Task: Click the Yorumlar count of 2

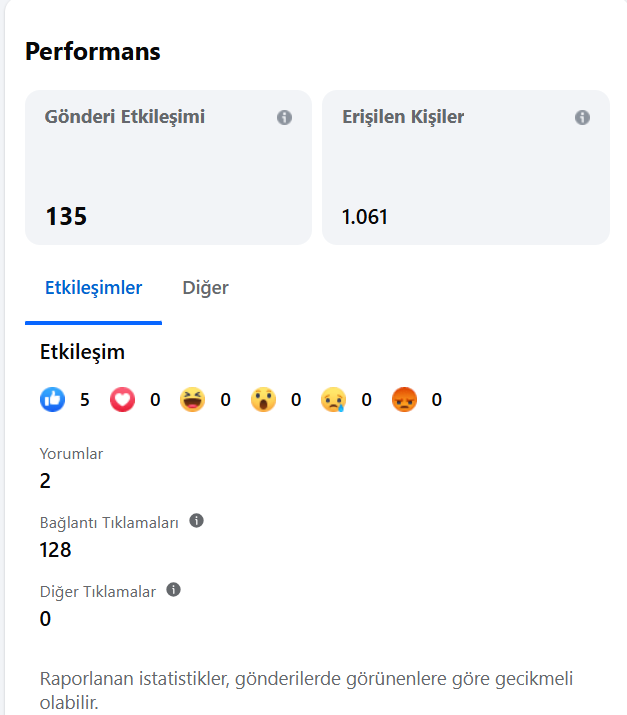Action: point(45,481)
